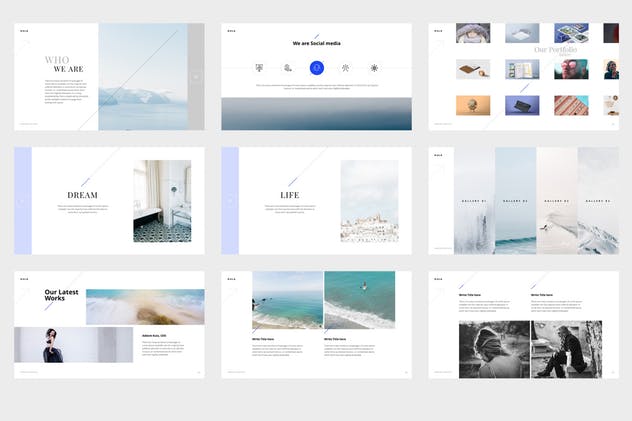The height and width of the screenshot is (421, 632).
Task: Click the arrow on the Dream slide's lavender bar
Action: 22,201
